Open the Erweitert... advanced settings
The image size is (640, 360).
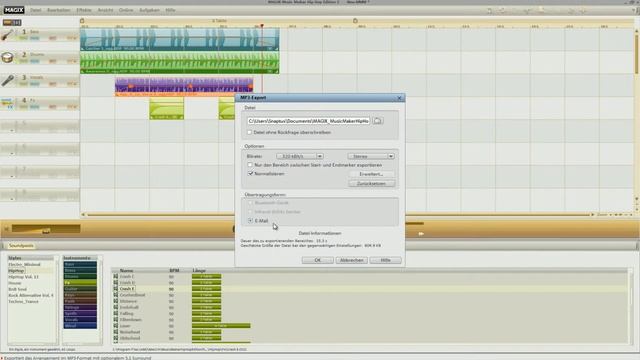point(371,174)
